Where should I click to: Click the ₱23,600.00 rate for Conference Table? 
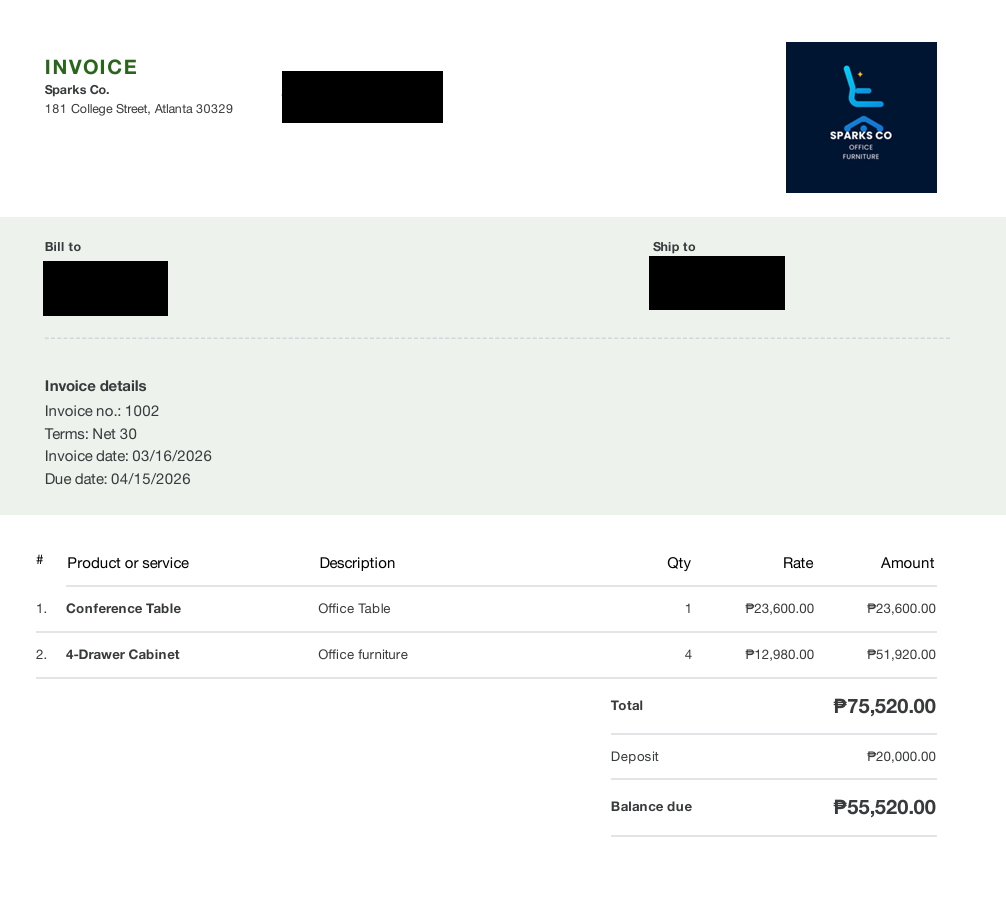pyautogui.click(x=780, y=609)
